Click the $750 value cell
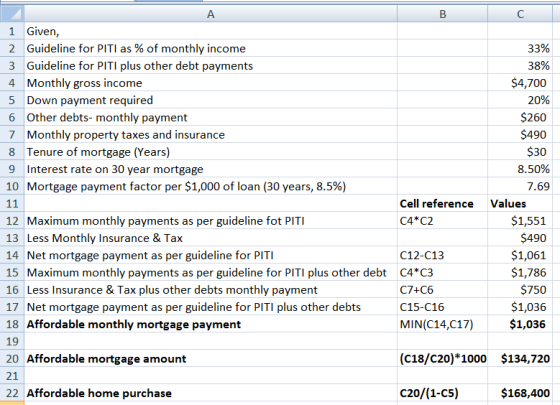Viewport: 560px width, 405px height. coord(520,290)
